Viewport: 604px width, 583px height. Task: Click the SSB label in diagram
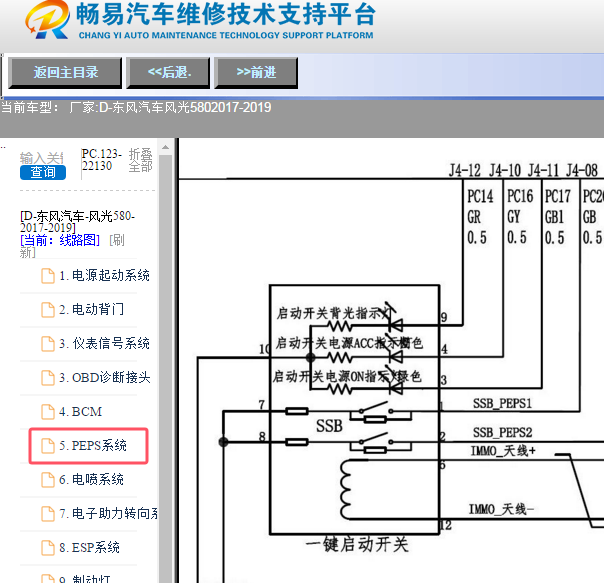point(329,426)
